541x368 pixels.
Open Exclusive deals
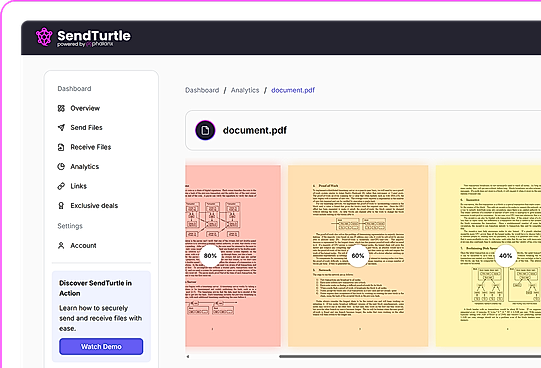(x=94, y=206)
